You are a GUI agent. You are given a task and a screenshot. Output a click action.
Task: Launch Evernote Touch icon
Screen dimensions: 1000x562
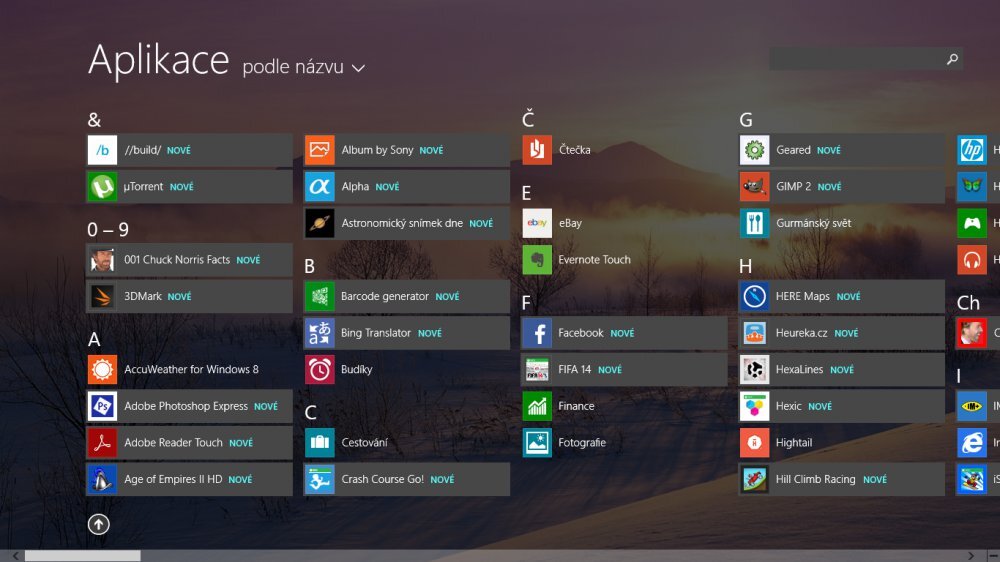pyautogui.click(x=537, y=260)
